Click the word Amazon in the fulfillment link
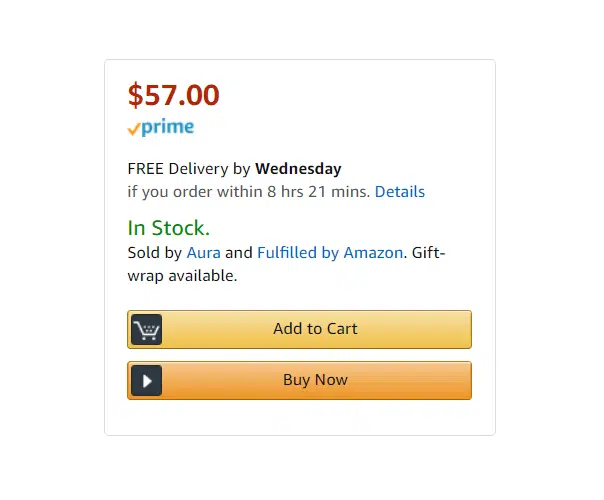604x500 pixels. [373, 253]
